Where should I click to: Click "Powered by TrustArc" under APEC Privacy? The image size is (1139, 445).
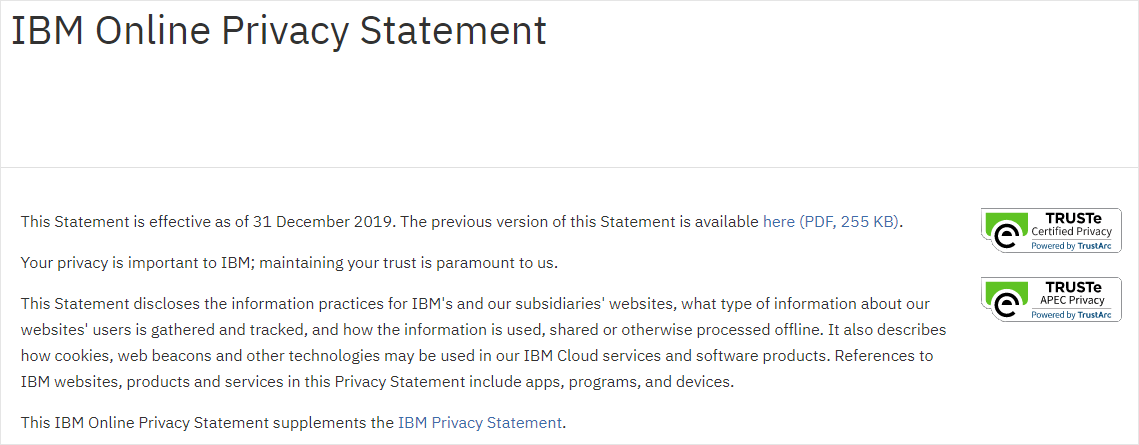[1068, 315]
